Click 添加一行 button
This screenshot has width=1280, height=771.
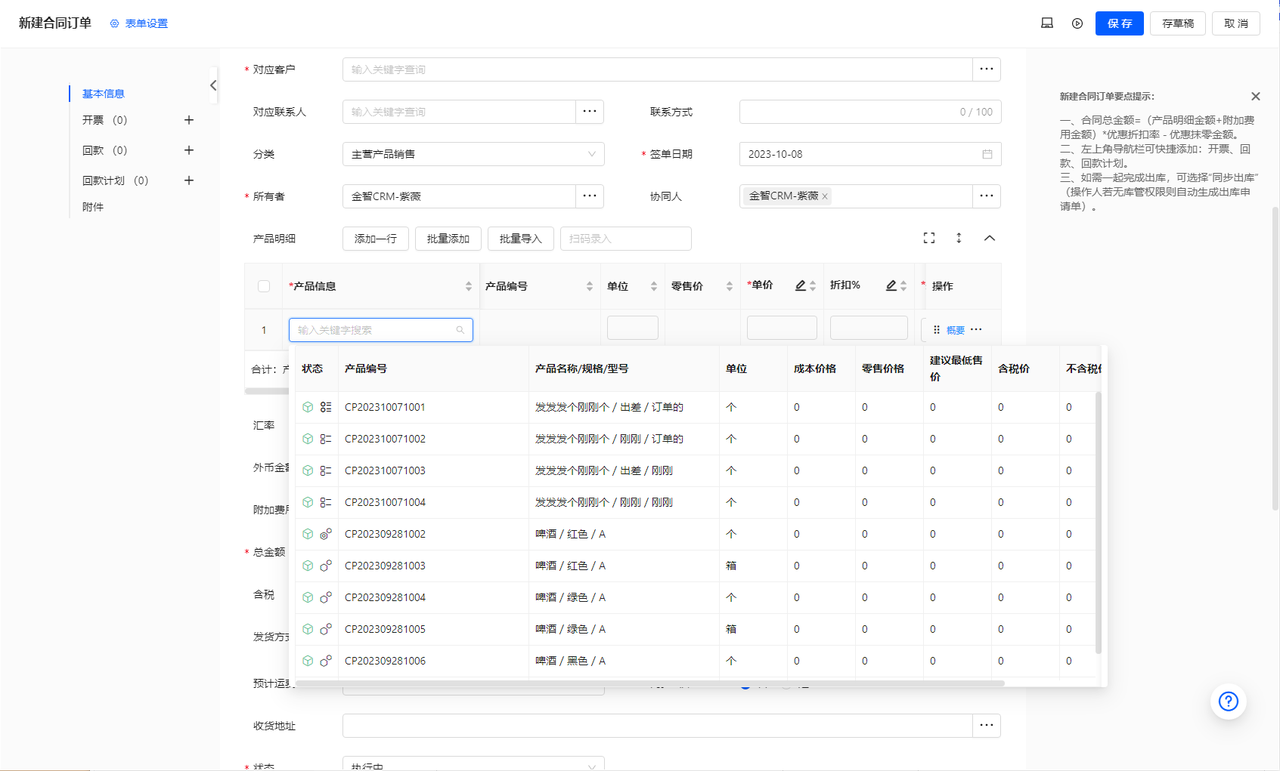tap(376, 238)
